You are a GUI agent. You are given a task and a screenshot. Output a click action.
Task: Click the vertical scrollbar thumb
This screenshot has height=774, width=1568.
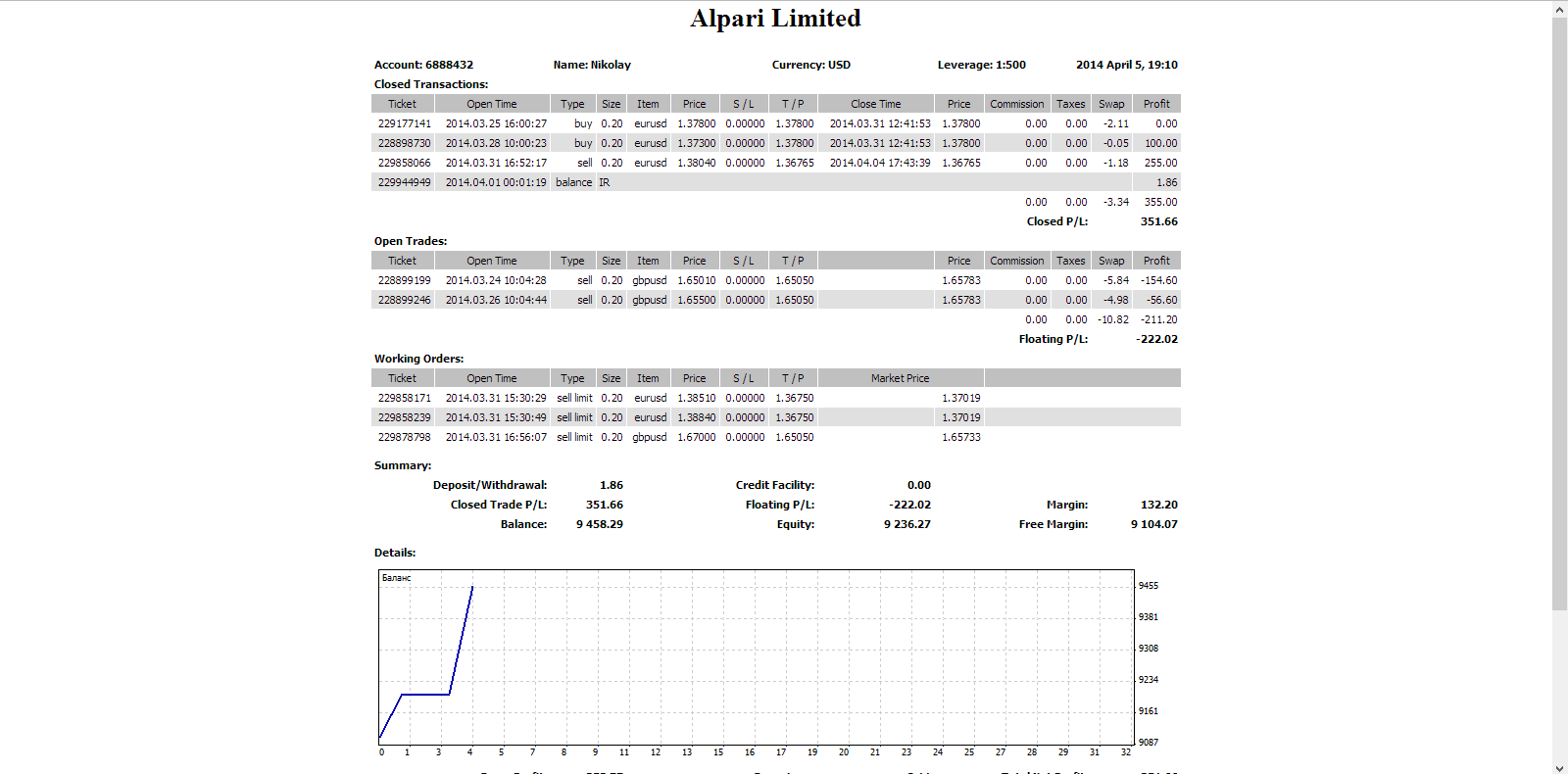(1559, 314)
